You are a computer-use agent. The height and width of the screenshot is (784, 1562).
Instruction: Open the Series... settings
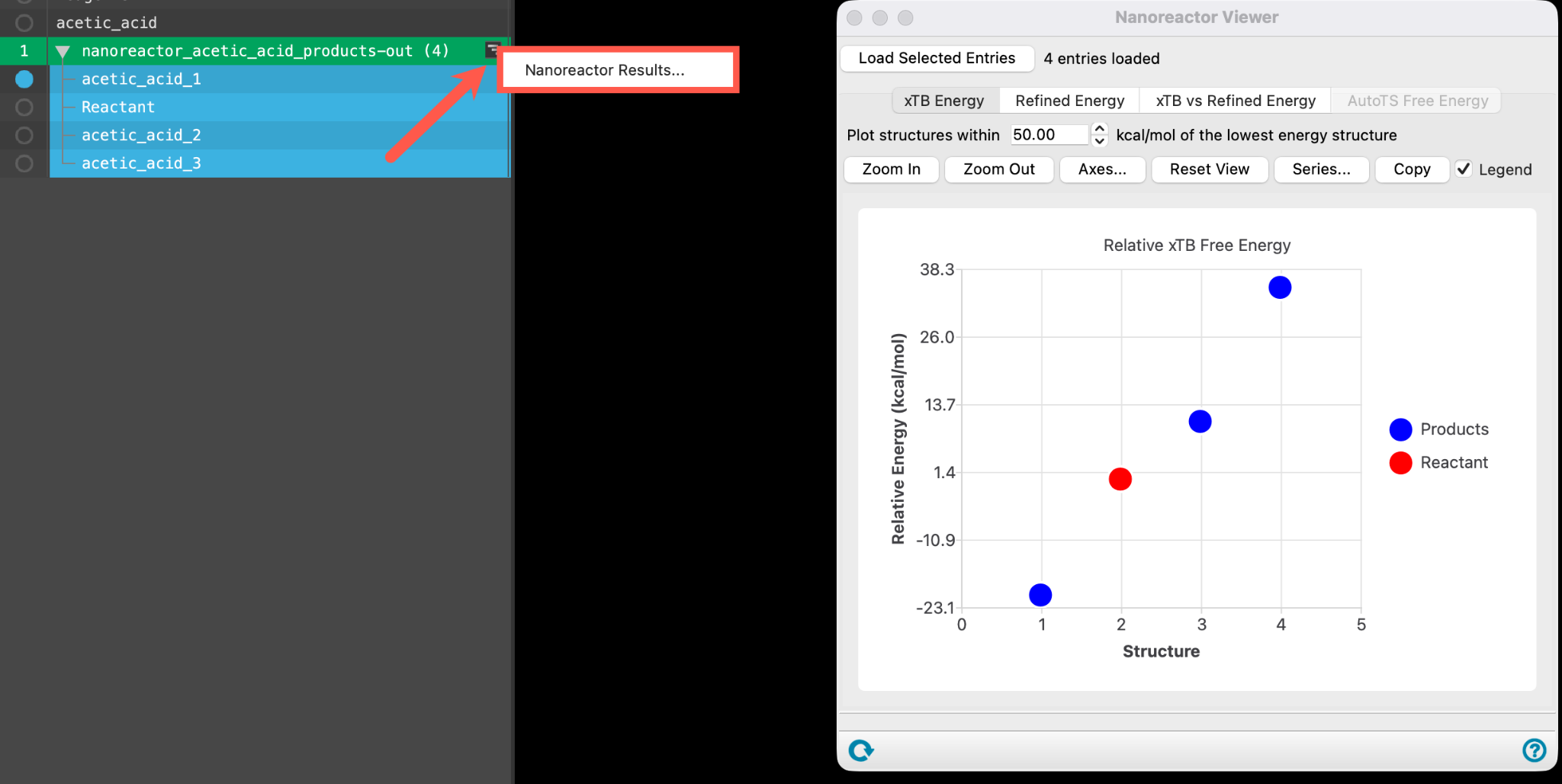[1321, 169]
